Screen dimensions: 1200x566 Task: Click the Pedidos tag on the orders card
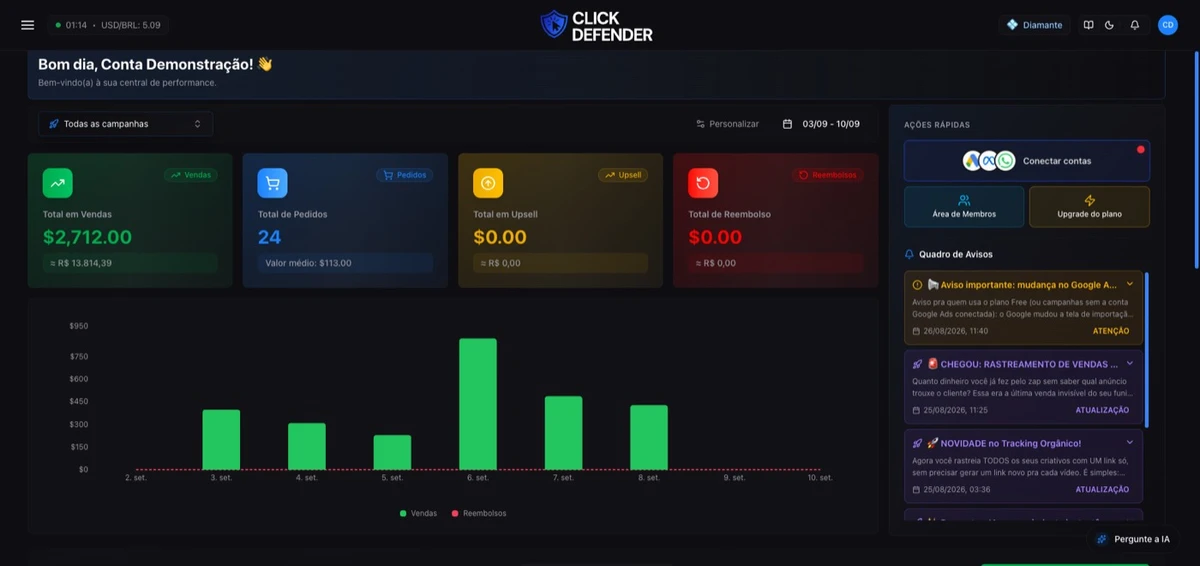point(403,175)
